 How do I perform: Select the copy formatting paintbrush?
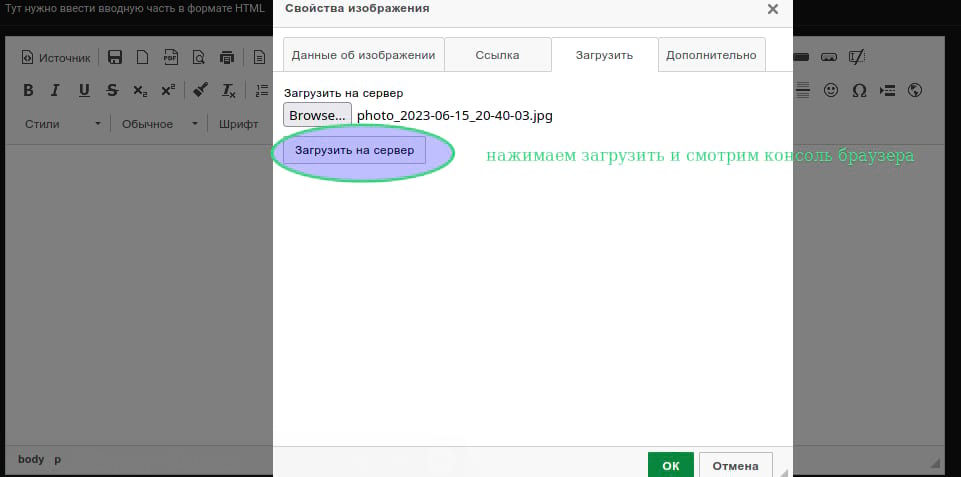200,91
